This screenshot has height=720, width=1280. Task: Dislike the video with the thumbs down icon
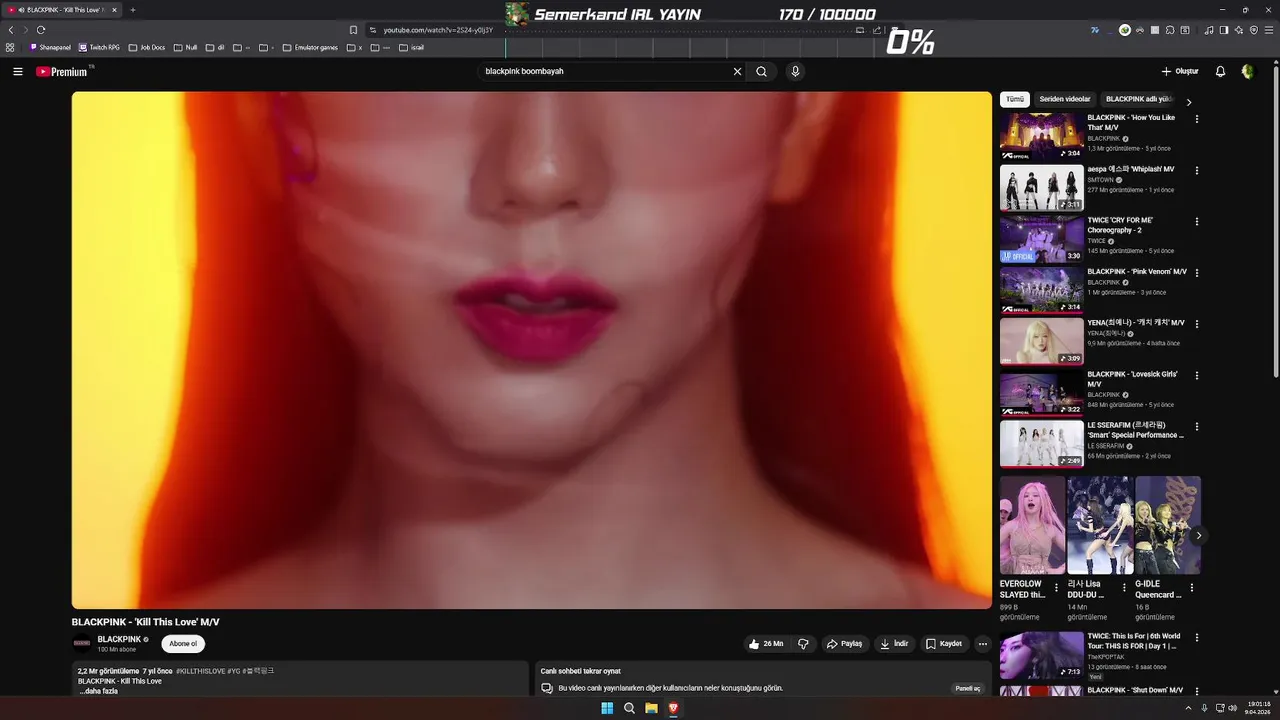point(803,644)
